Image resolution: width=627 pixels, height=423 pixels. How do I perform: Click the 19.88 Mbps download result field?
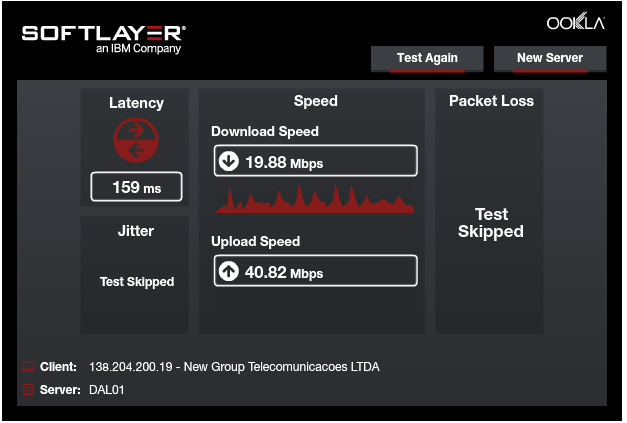(315, 161)
